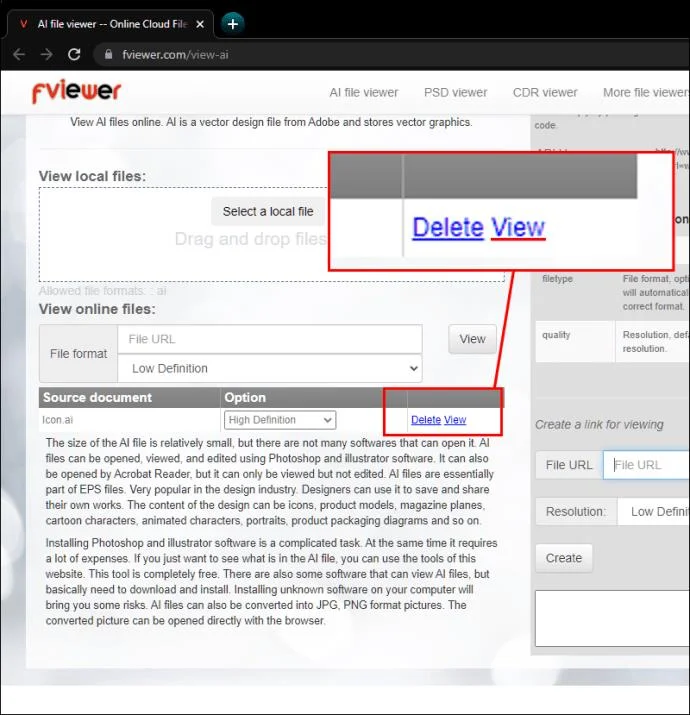
Task: Click the File format label
Action: click(x=78, y=354)
